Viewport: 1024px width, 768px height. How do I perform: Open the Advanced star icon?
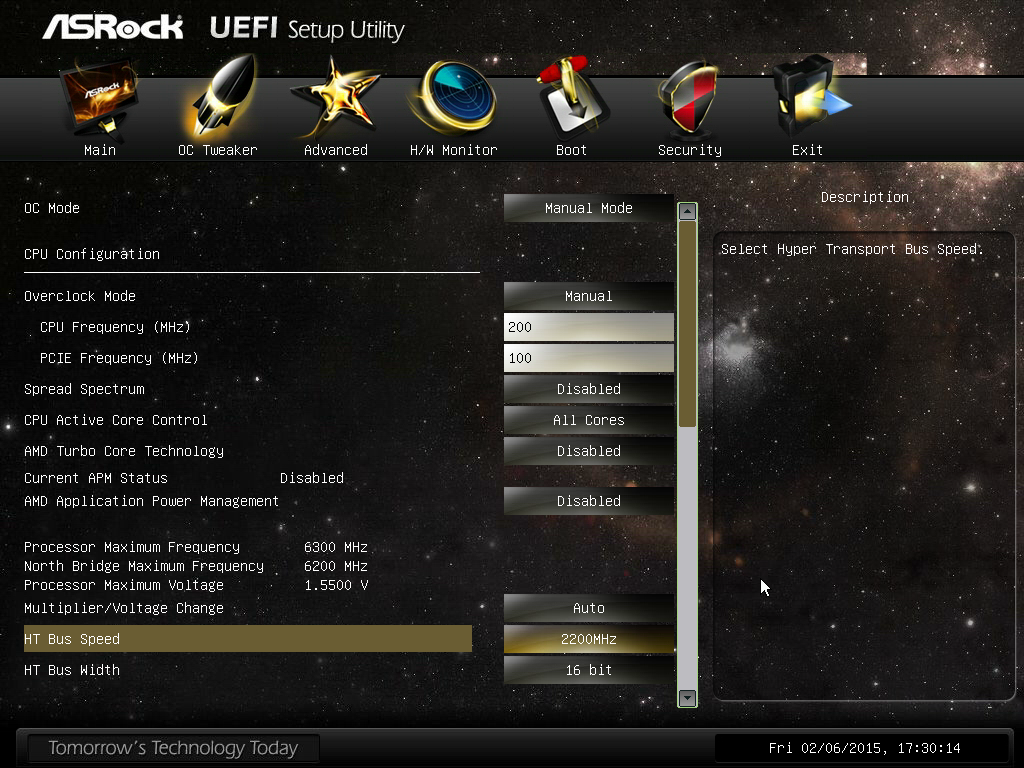click(x=335, y=97)
